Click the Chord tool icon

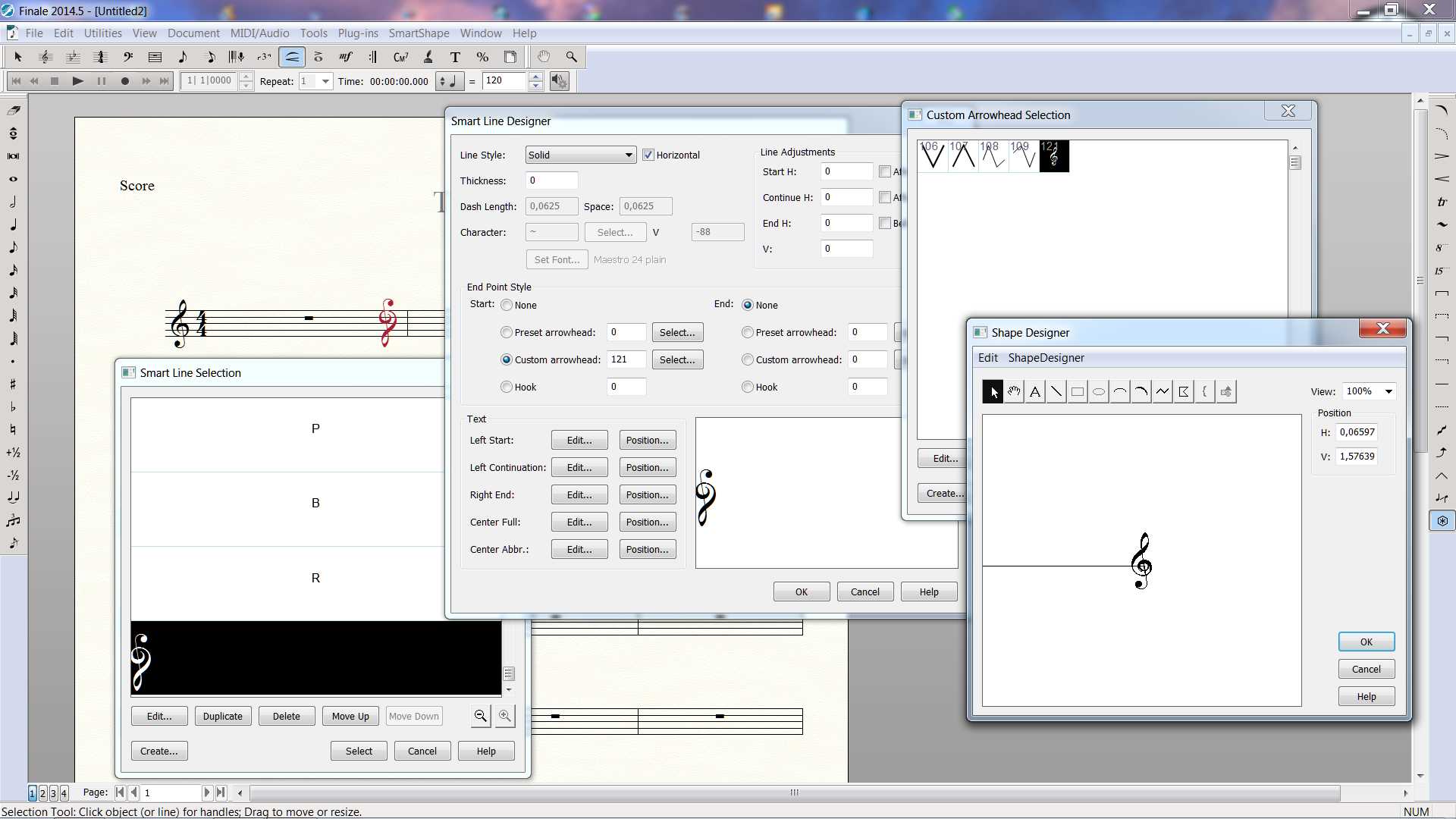point(400,57)
